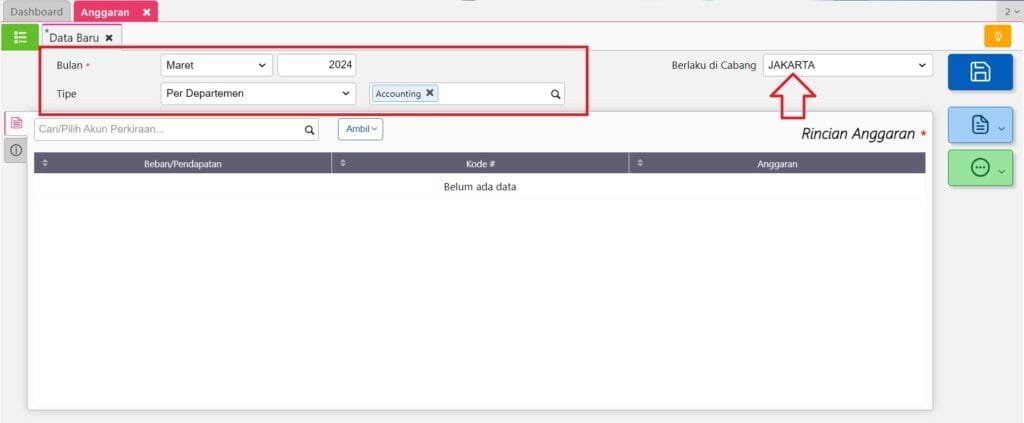Viewport: 1024px width, 423px height.
Task: Click search icon in account search field
Action: tap(309, 130)
